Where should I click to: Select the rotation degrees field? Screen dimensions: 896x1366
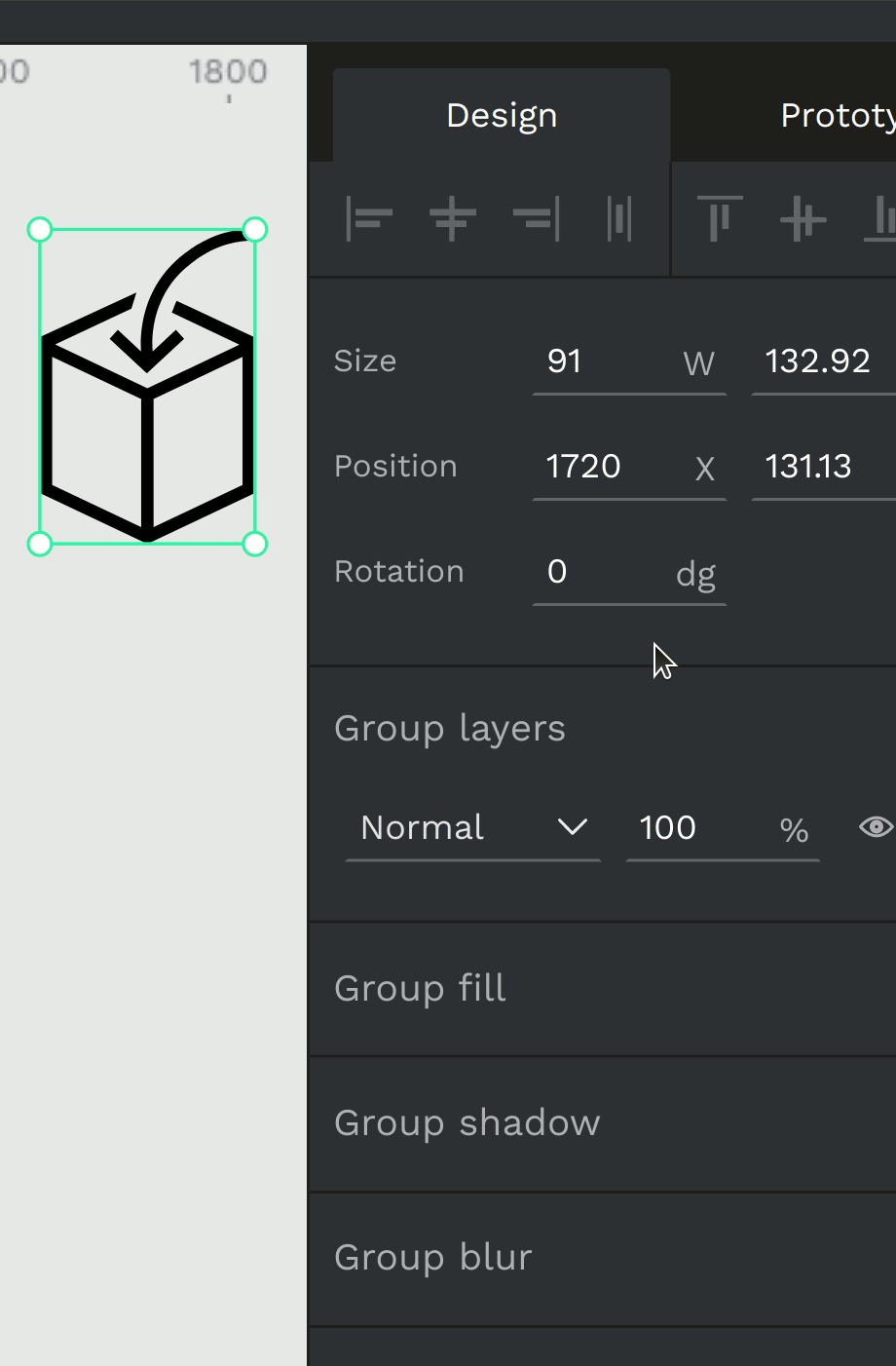629,573
